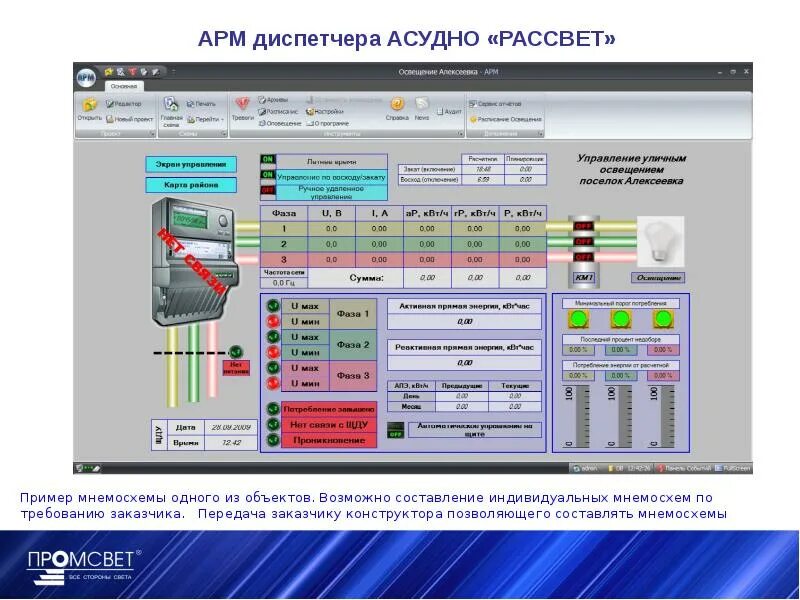Open the Тревоги alarms panel
This screenshot has width=800, height=600.
click(x=242, y=109)
